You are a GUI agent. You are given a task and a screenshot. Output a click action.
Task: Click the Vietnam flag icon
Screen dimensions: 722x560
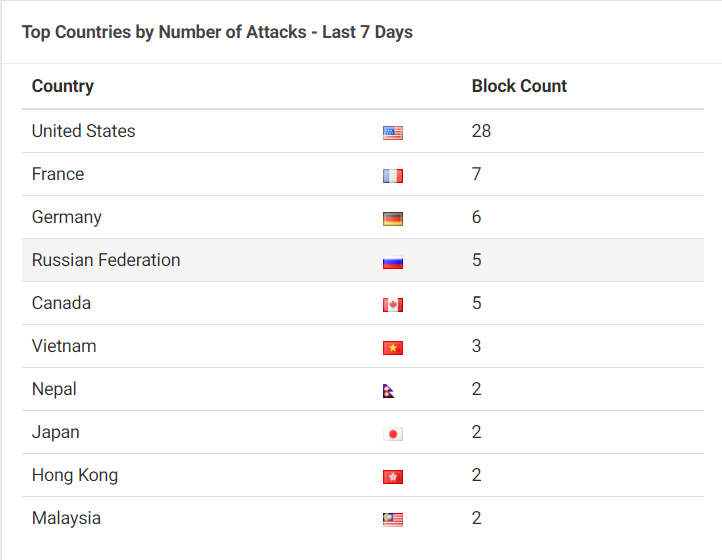click(x=393, y=348)
